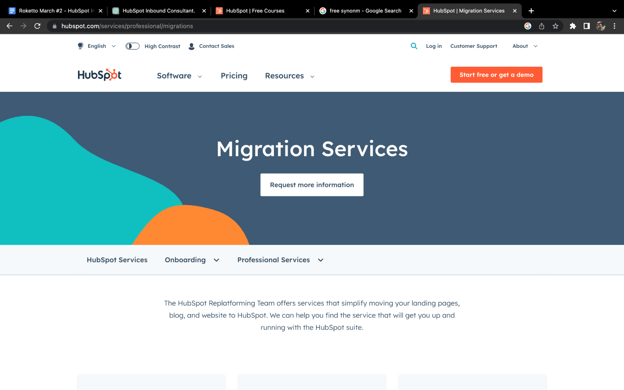
Task: Close the HubSpot Inbound Consultant tab
Action: coord(204,11)
